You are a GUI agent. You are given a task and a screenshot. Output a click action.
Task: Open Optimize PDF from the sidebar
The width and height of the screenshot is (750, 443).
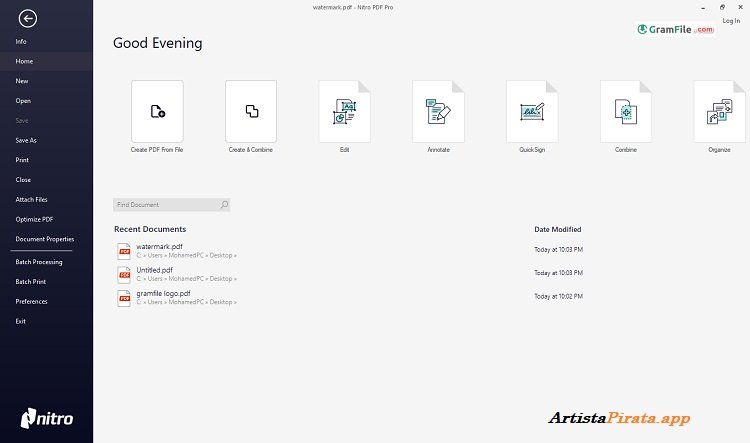point(34,219)
